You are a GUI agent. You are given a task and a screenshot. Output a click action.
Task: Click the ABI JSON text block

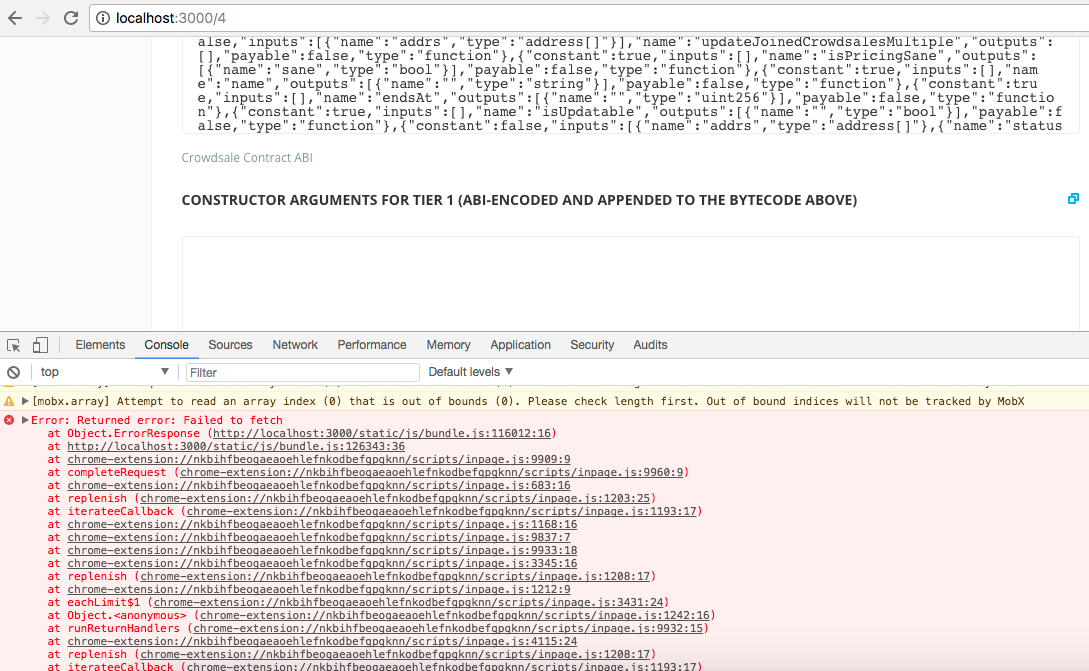pos(631,84)
